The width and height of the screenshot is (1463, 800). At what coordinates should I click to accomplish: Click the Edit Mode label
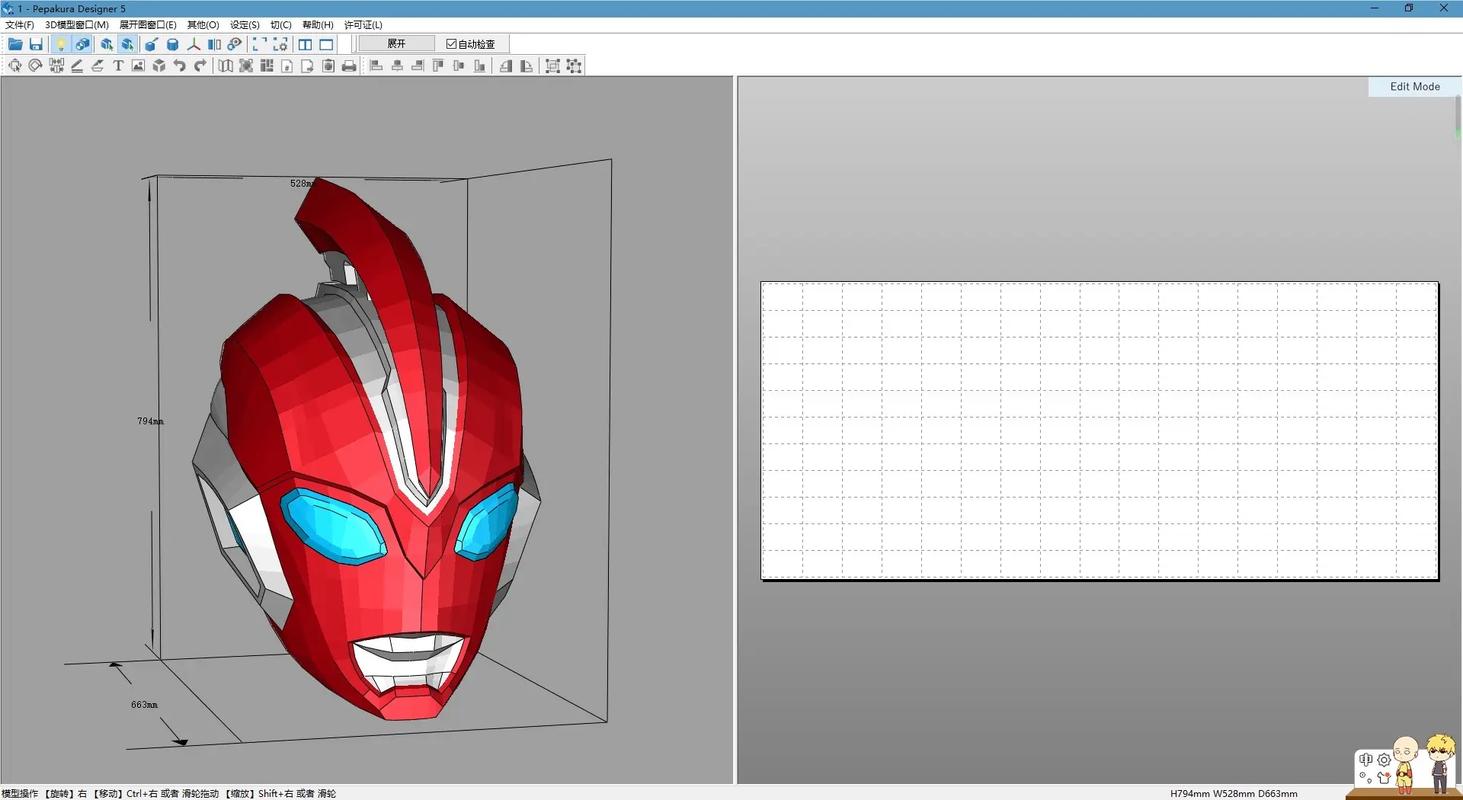1415,87
